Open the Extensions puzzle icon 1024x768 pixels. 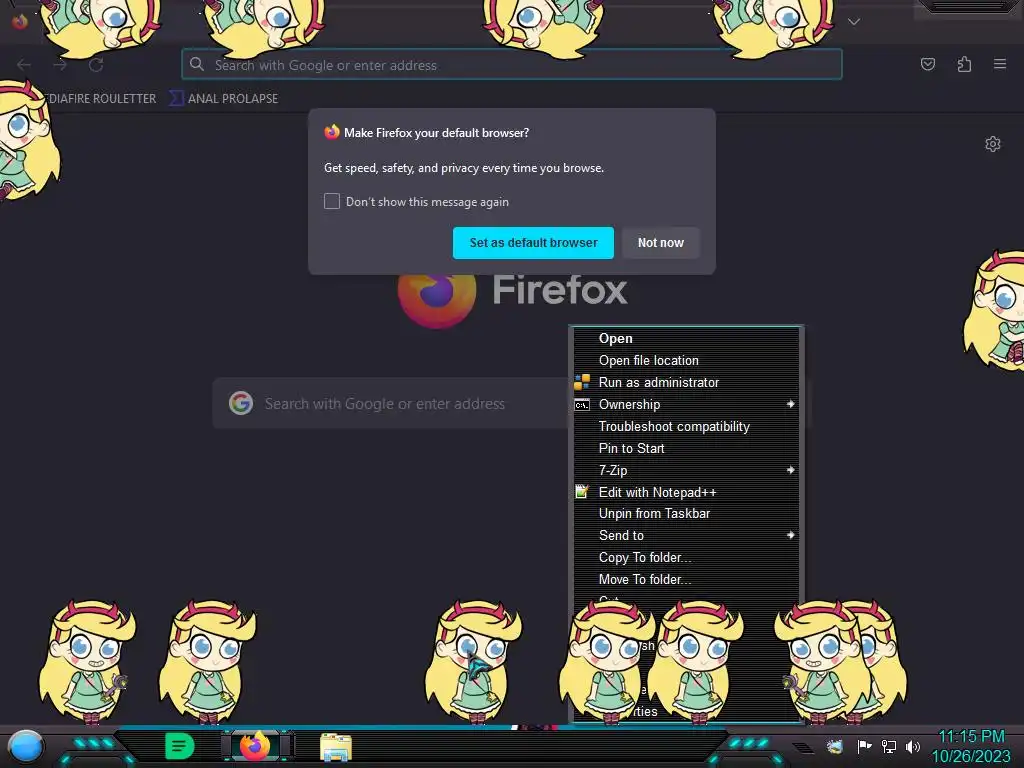coord(964,64)
